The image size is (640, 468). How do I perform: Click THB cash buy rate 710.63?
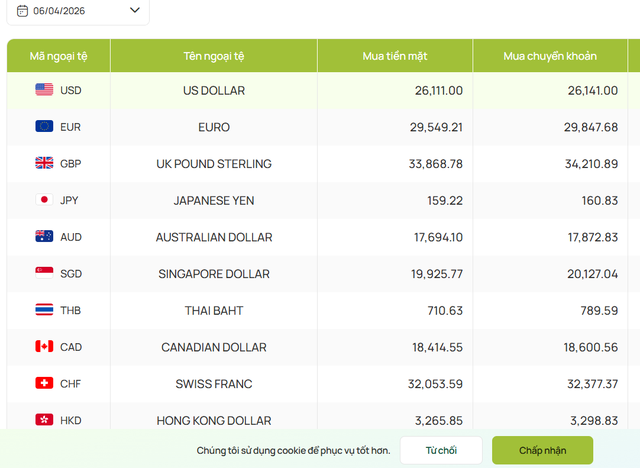click(x=445, y=311)
